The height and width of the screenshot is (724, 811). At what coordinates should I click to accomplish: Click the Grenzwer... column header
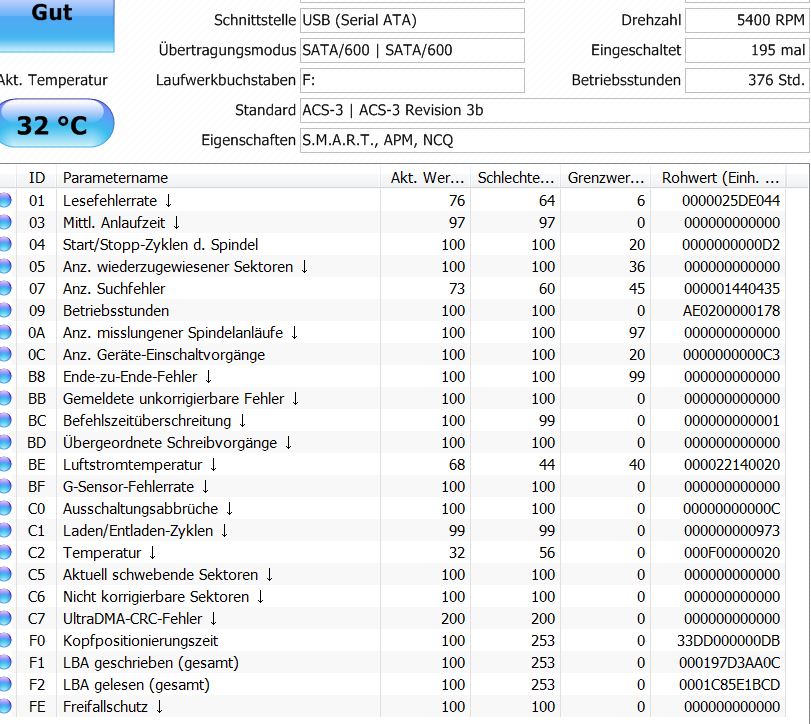[606, 178]
